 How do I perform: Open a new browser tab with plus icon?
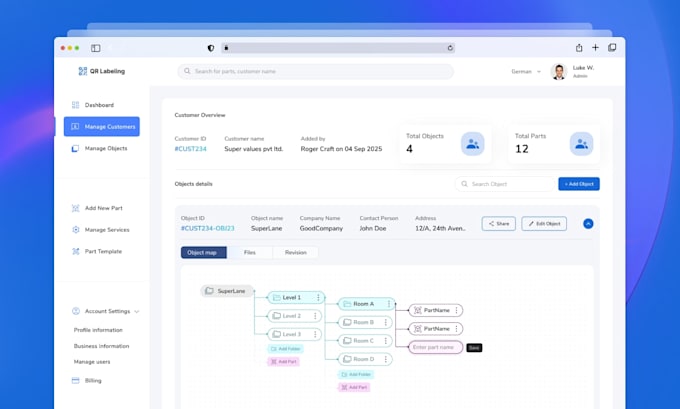point(595,48)
